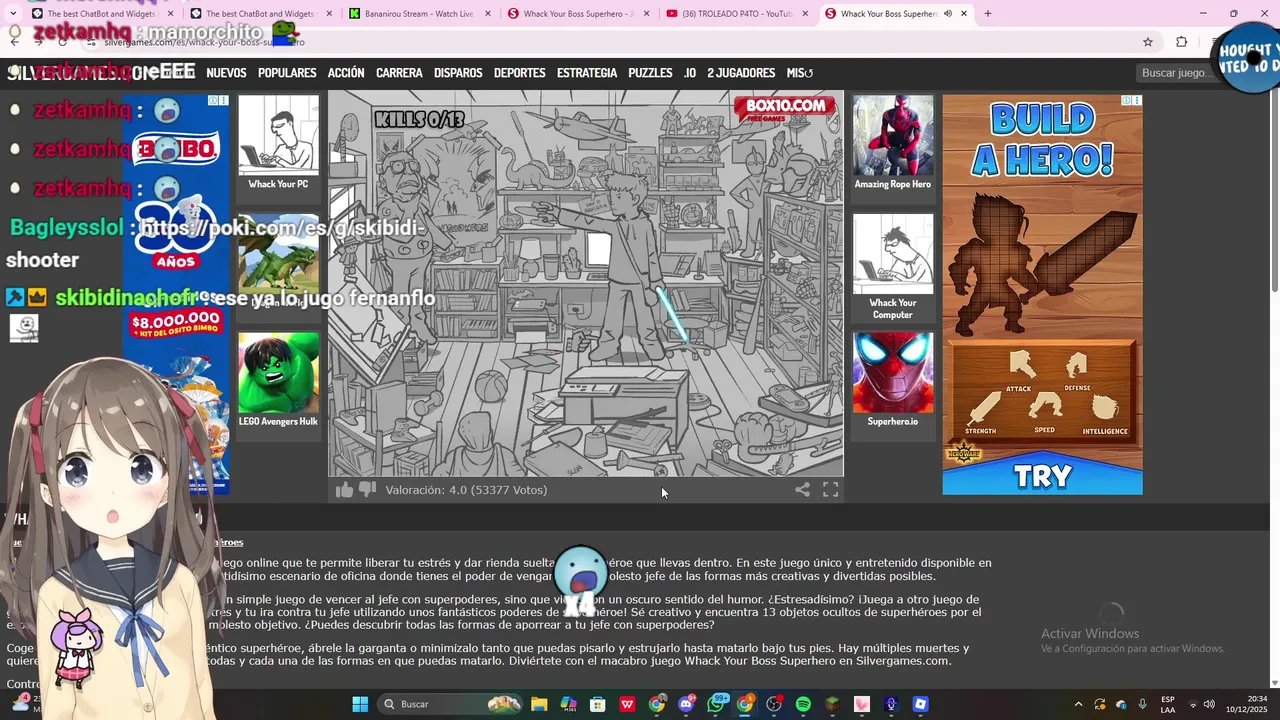Open .IO games category
This screenshot has height=720, width=1280.
point(689,73)
